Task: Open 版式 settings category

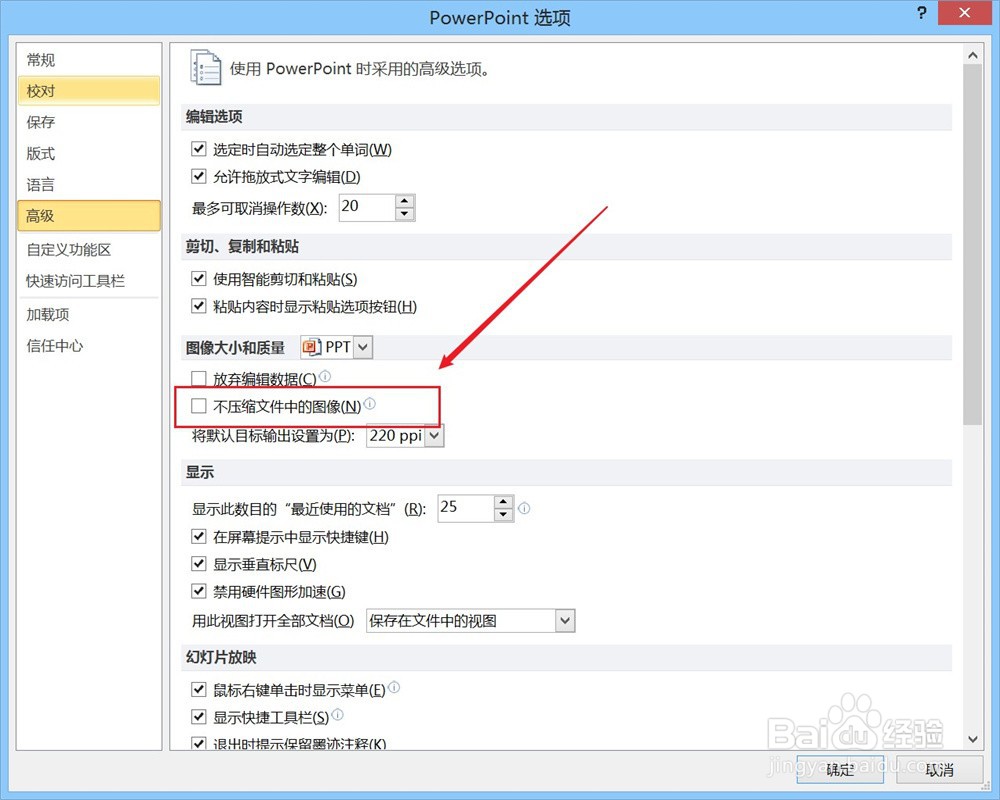Action: [x=89, y=153]
